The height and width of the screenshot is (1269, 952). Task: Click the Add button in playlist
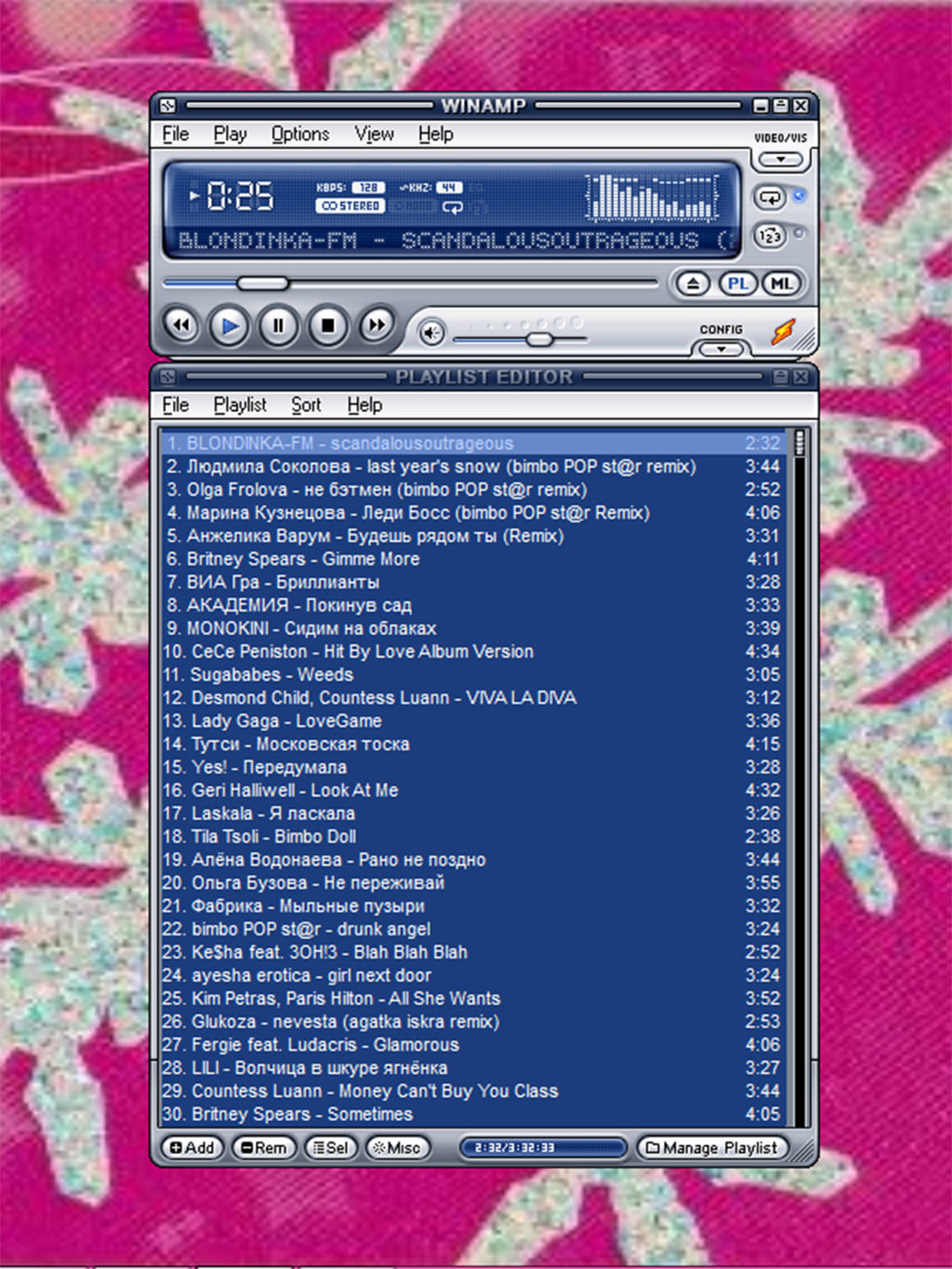tap(192, 1148)
